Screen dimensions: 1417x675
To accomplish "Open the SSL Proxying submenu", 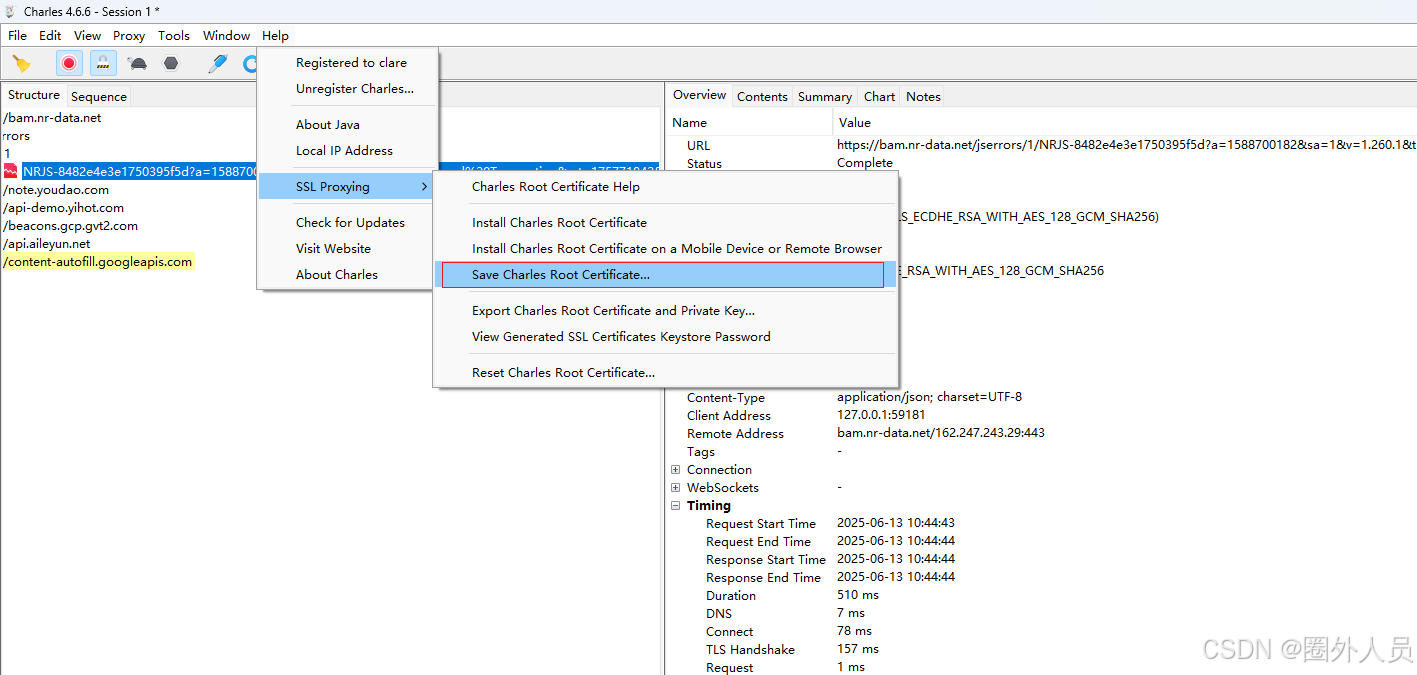I will [348, 186].
